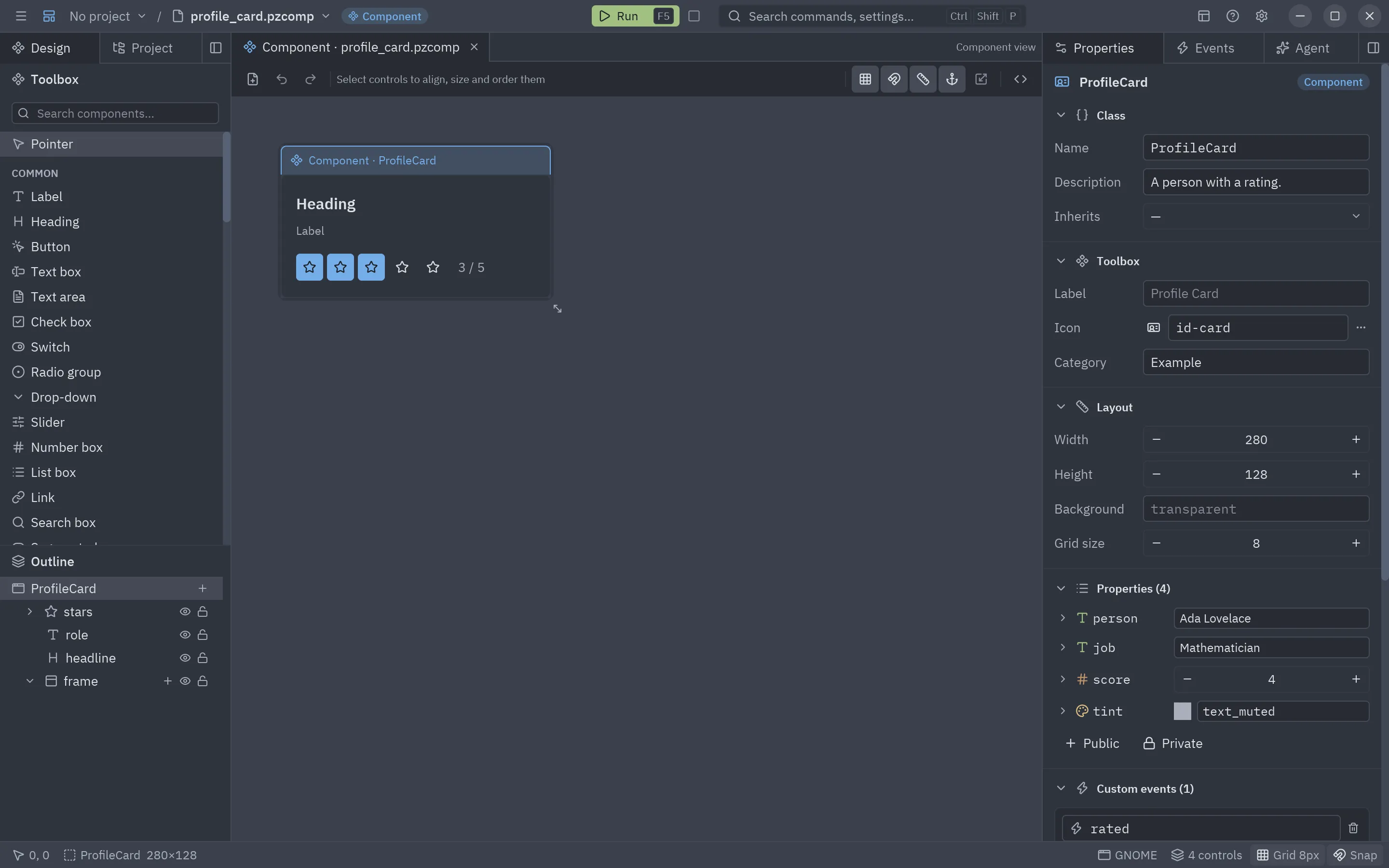Viewport: 1389px width, 868px height.
Task: Click the ruler icon in canvas toolbar
Action: [x=923, y=79]
